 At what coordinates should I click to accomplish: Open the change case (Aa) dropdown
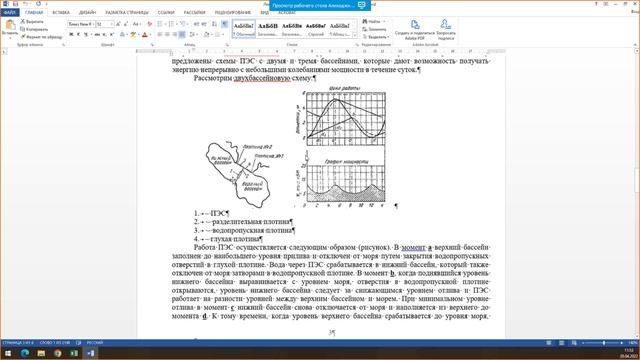[x=137, y=24]
